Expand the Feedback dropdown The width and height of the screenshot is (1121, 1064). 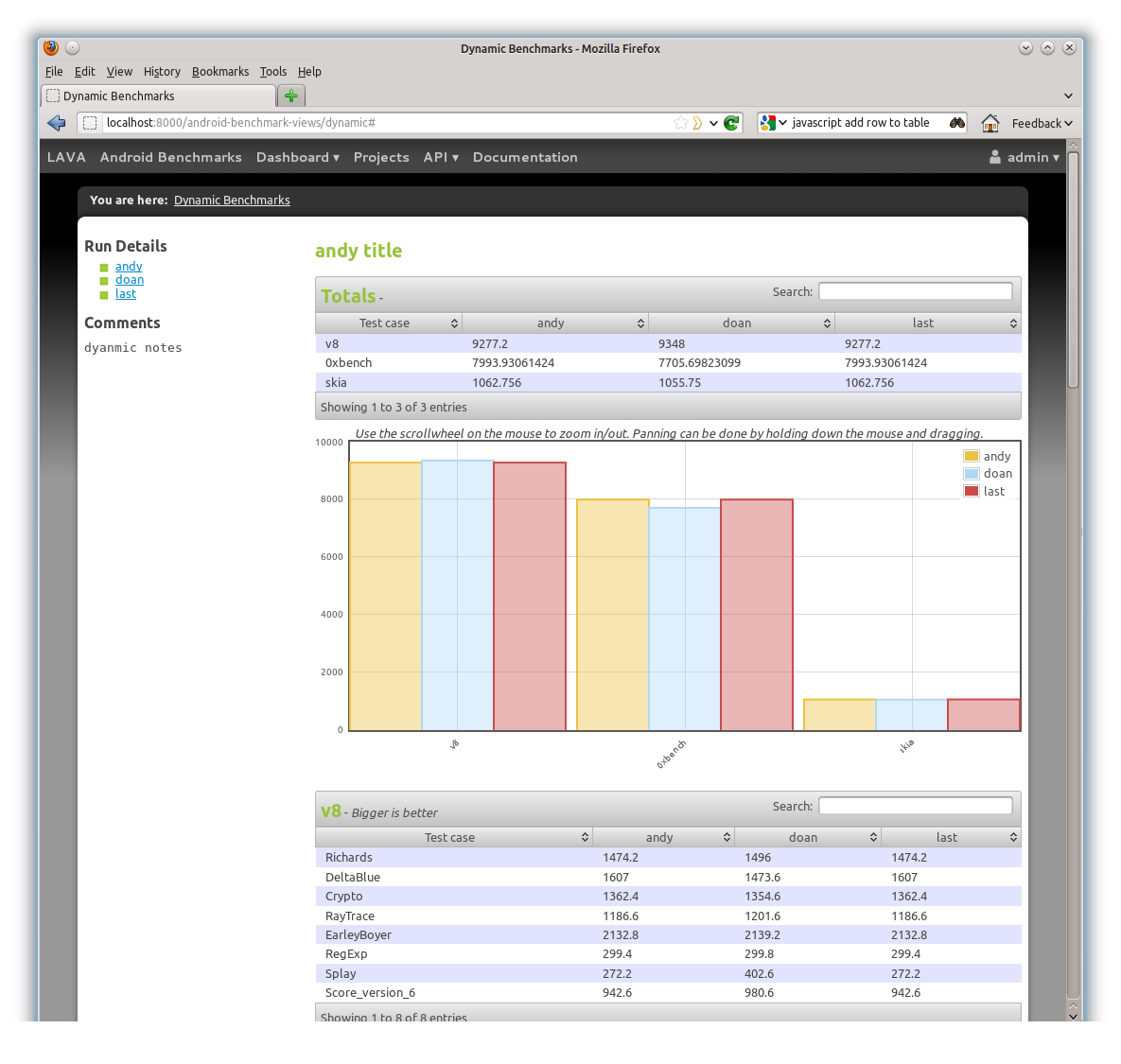(1042, 123)
